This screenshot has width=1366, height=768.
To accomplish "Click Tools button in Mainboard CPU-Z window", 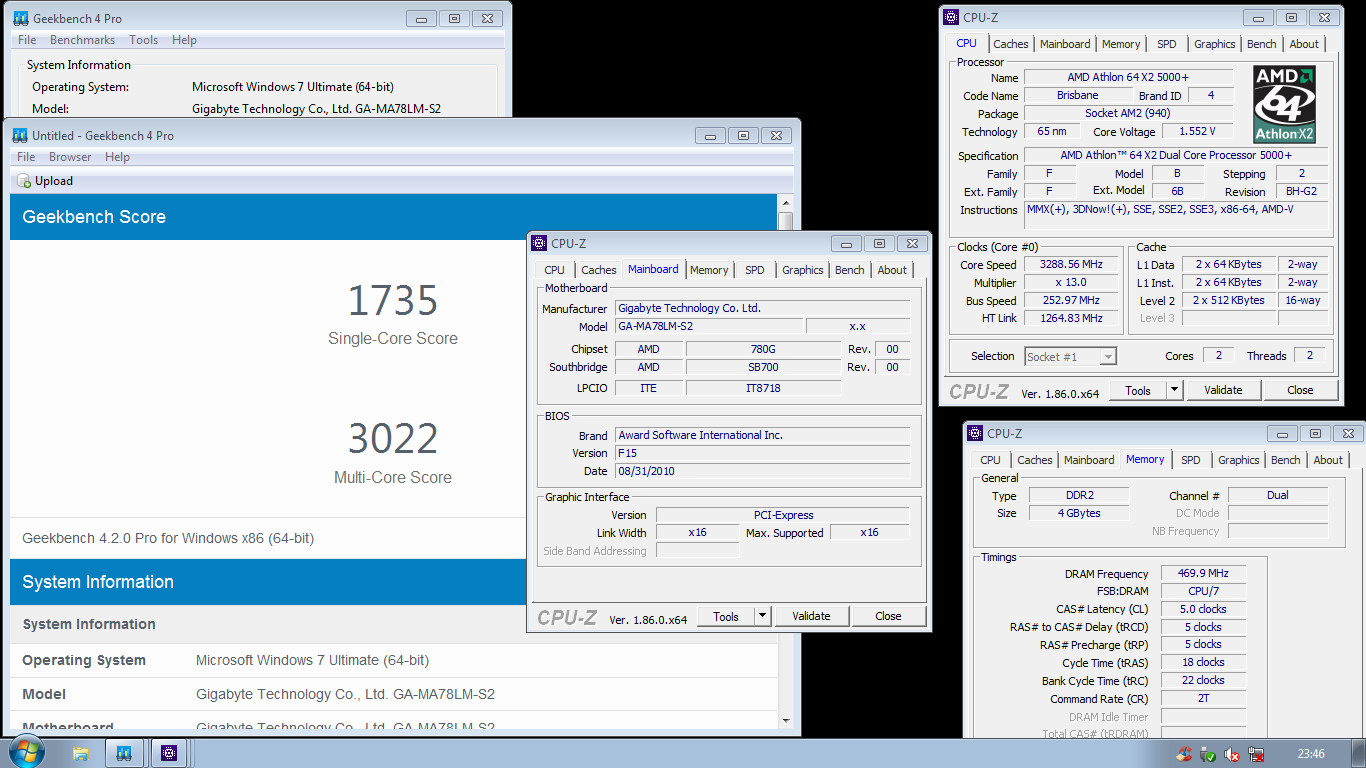I will click(x=726, y=616).
